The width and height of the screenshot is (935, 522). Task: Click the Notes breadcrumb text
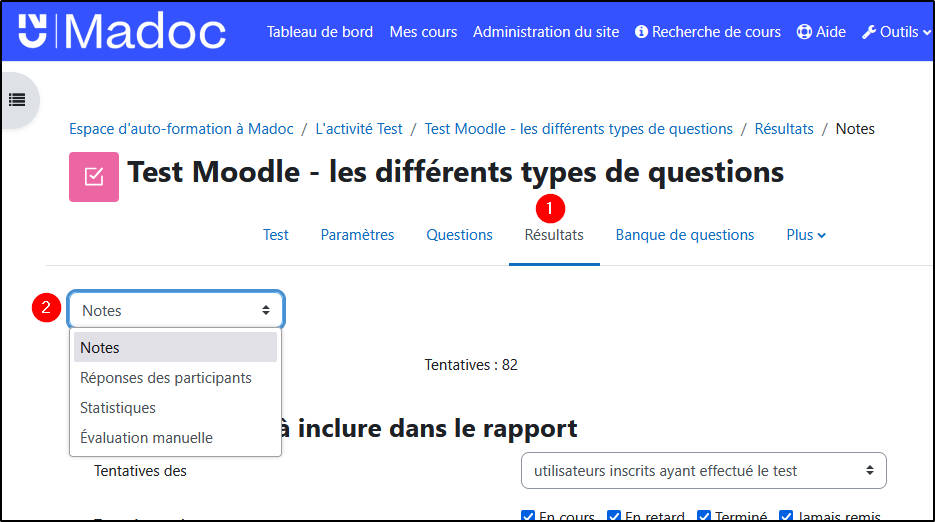click(855, 129)
